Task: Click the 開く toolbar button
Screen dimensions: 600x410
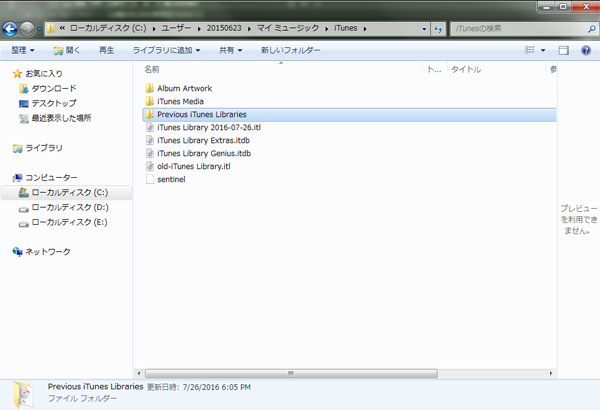Action: [66, 50]
